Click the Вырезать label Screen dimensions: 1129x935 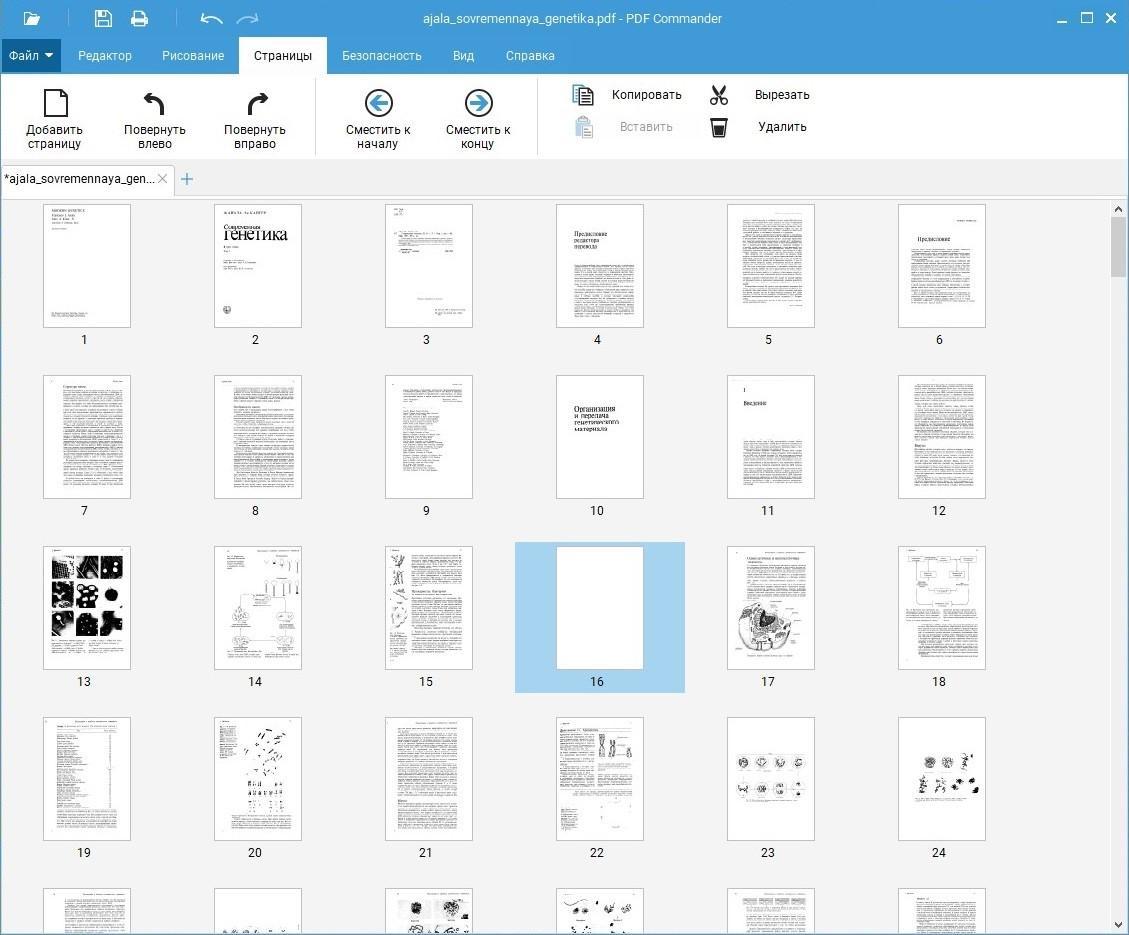[782, 95]
